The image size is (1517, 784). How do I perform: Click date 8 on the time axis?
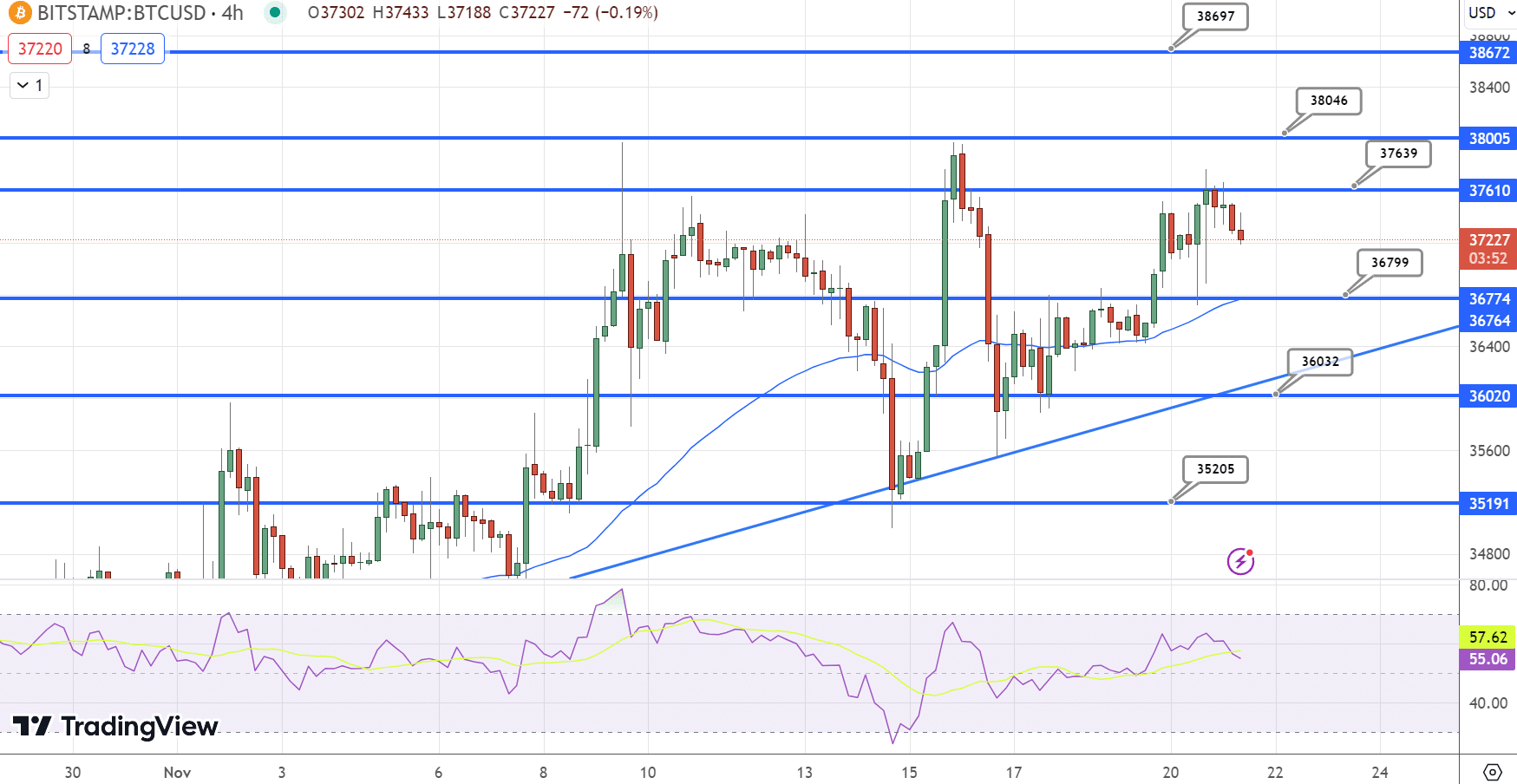click(544, 772)
